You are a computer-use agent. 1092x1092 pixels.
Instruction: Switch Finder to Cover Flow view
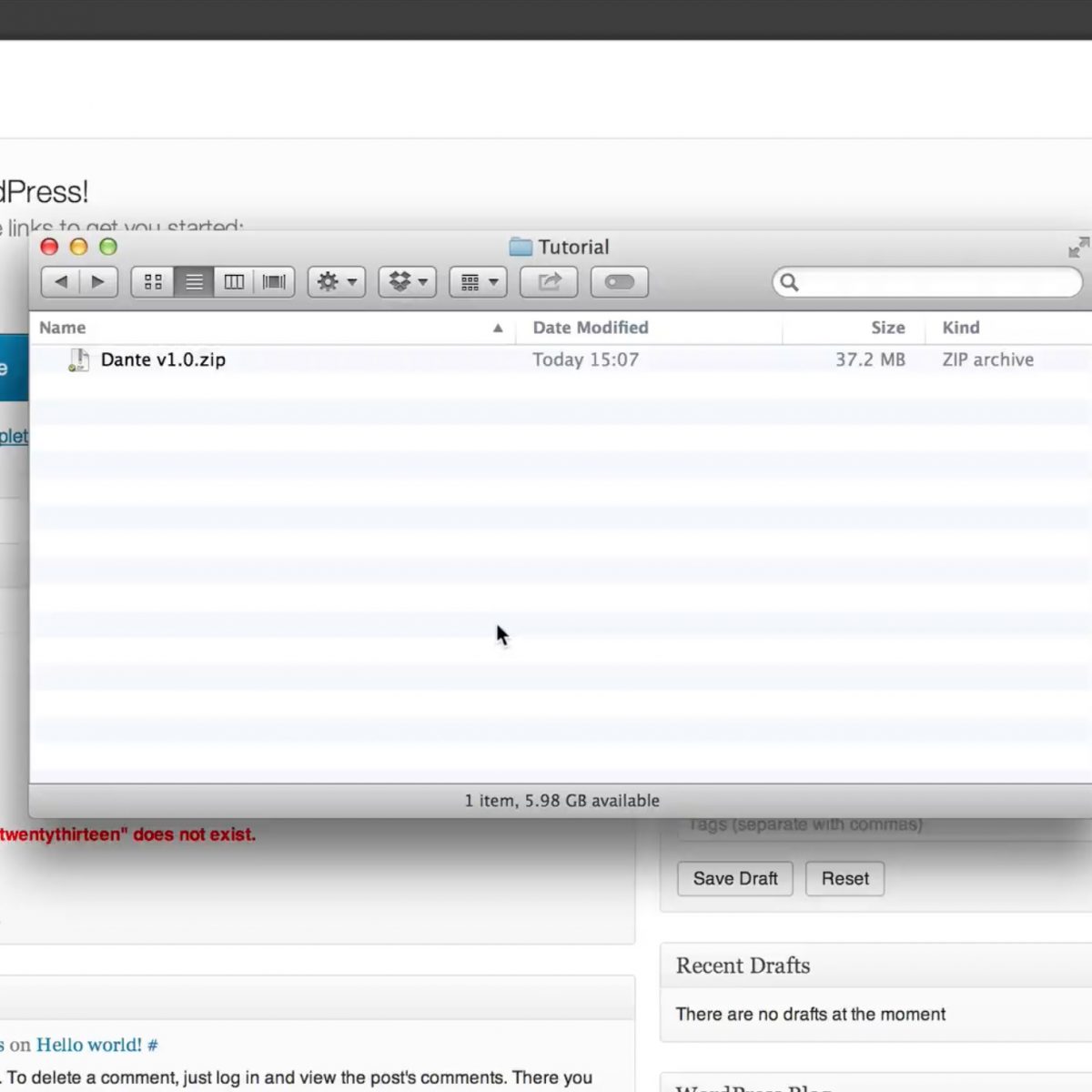click(274, 282)
